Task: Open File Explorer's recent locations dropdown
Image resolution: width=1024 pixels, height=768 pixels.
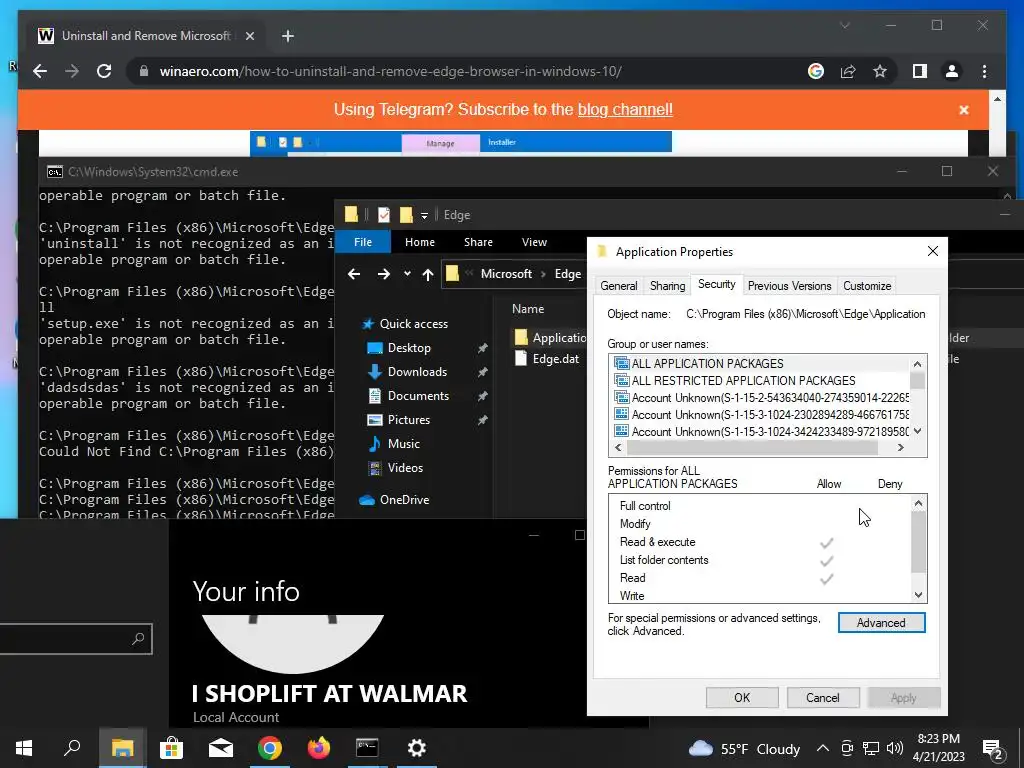Action: coord(407,274)
